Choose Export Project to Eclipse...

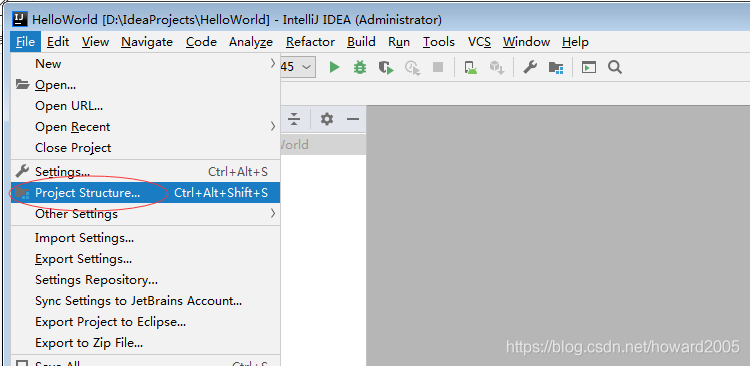pos(145,322)
